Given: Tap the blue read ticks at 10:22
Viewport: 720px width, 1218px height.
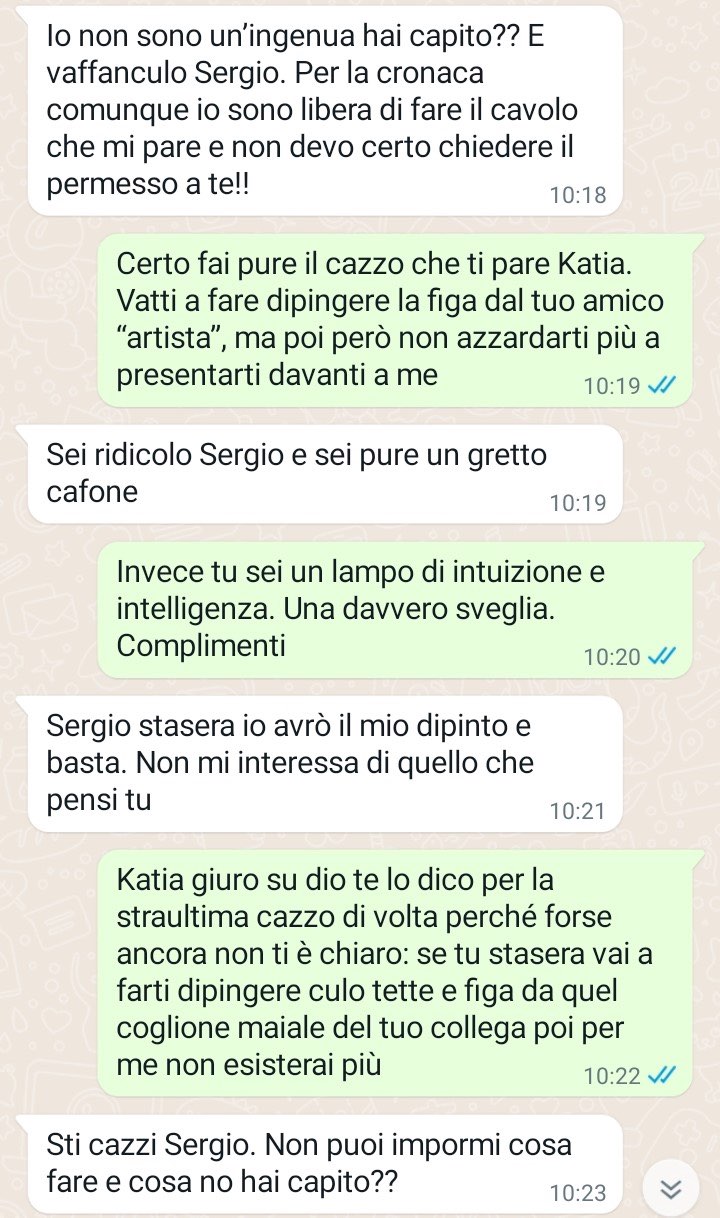Looking at the screenshot, I should pyautogui.click(x=663, y=1076).
